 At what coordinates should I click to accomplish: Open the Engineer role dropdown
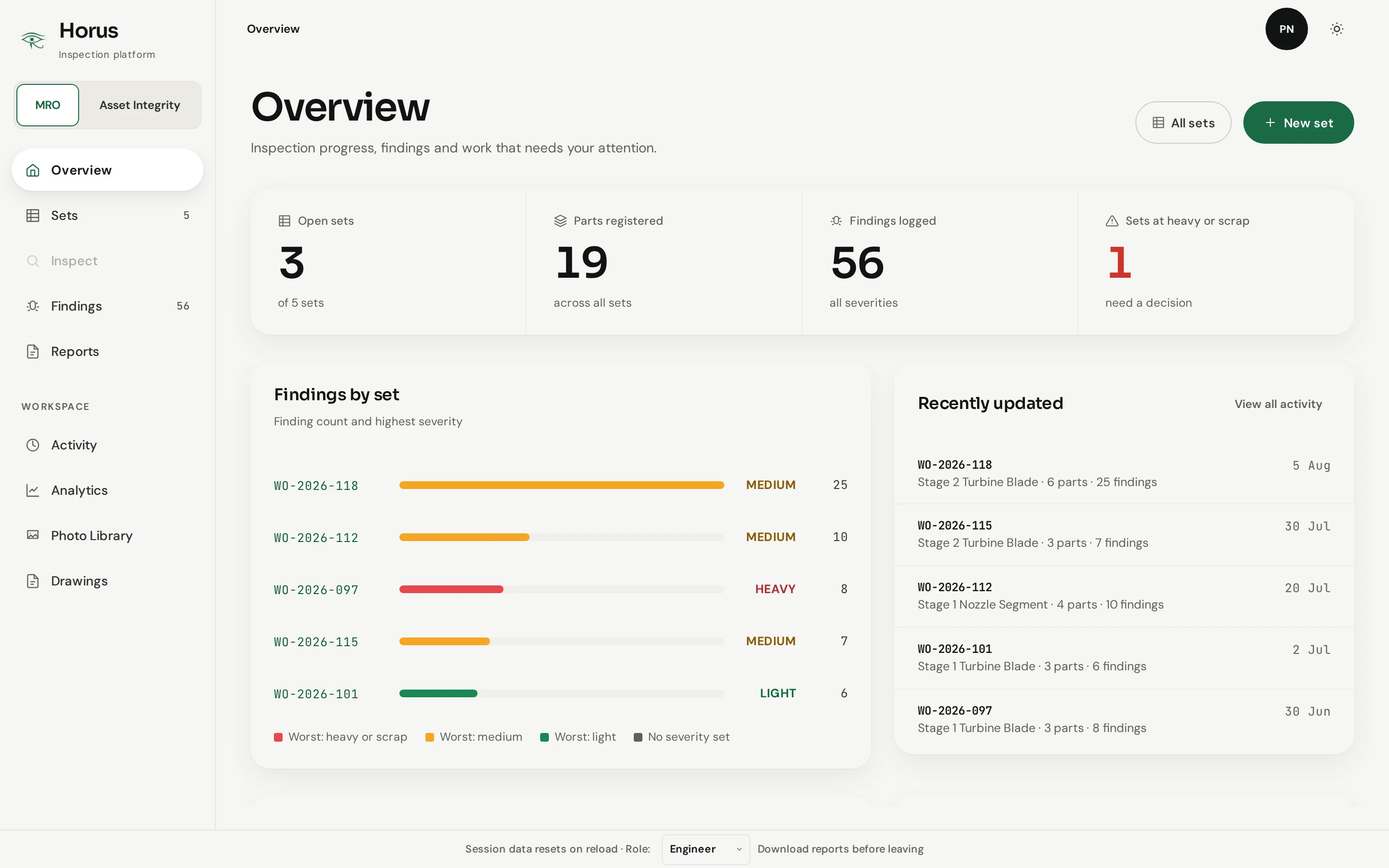point(706,849)
